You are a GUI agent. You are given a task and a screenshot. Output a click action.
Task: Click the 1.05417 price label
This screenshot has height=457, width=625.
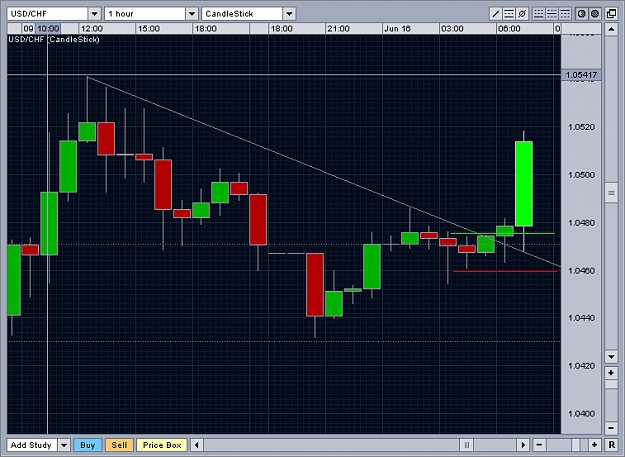click(581, 75)
